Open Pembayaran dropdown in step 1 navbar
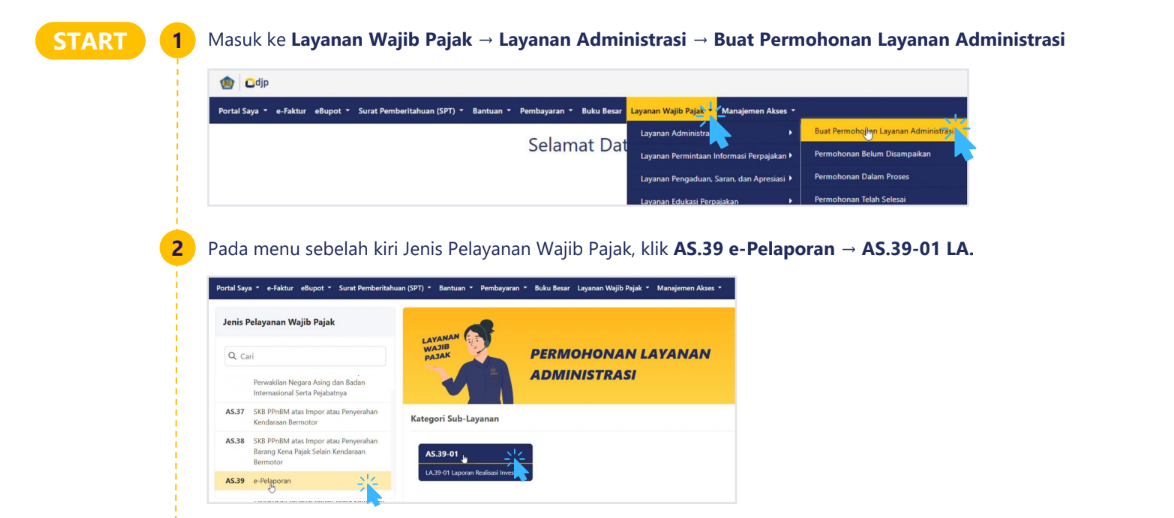Image resolution: width=1174 pixels, height=518 pixels. (547, 111)
